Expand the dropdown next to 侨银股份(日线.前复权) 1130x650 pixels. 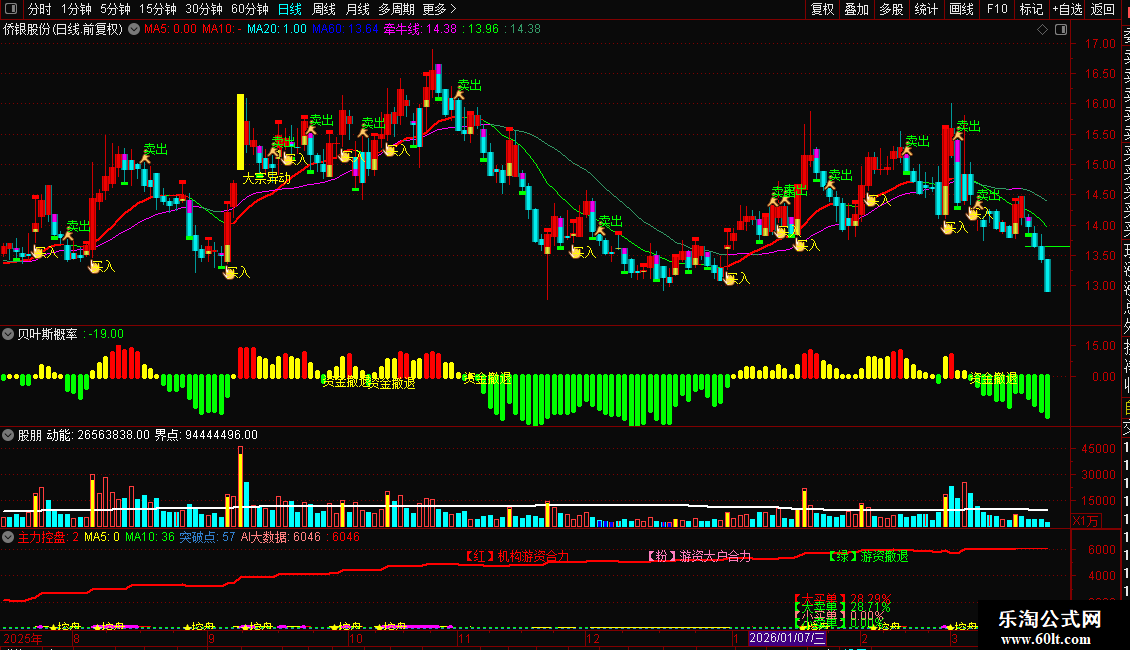[x=134, y=30]
